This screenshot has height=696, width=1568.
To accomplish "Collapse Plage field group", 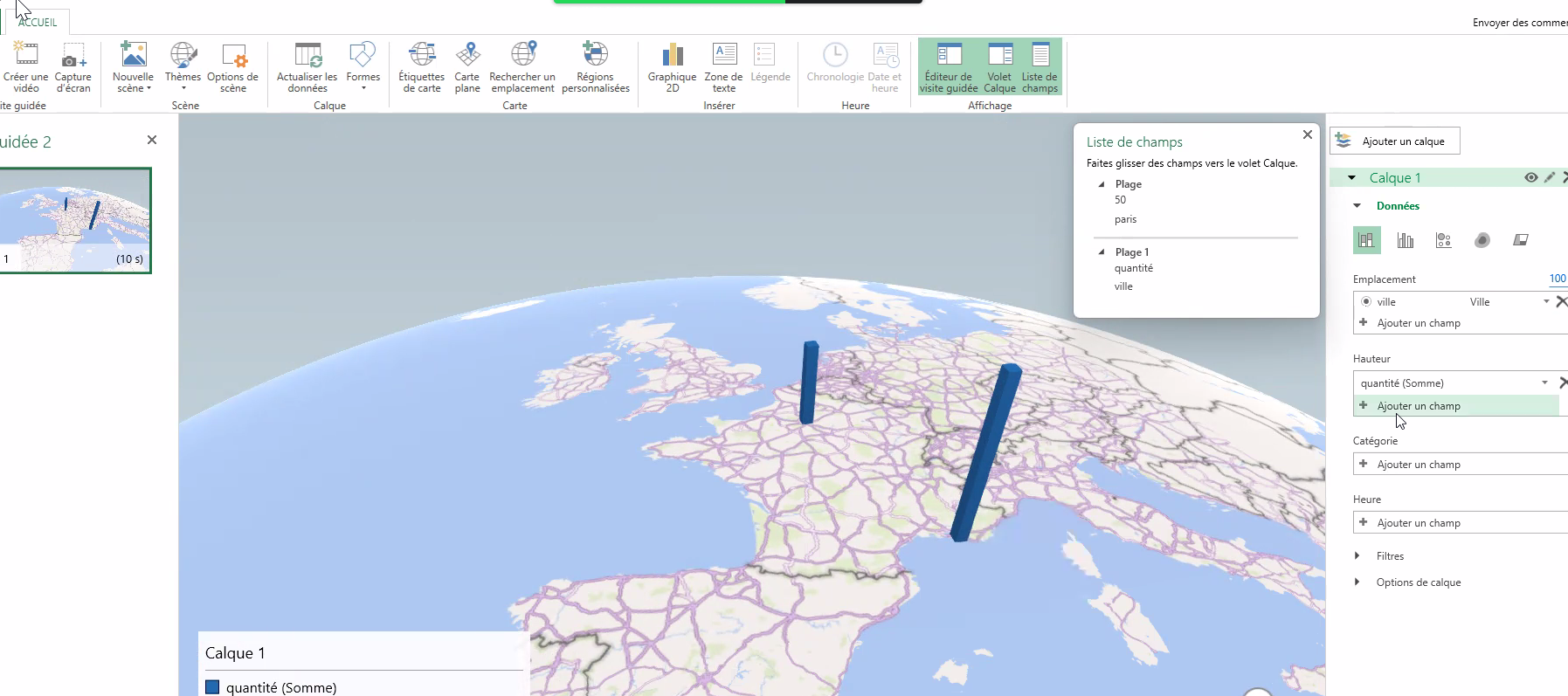I will click(x=1102, y=184).
